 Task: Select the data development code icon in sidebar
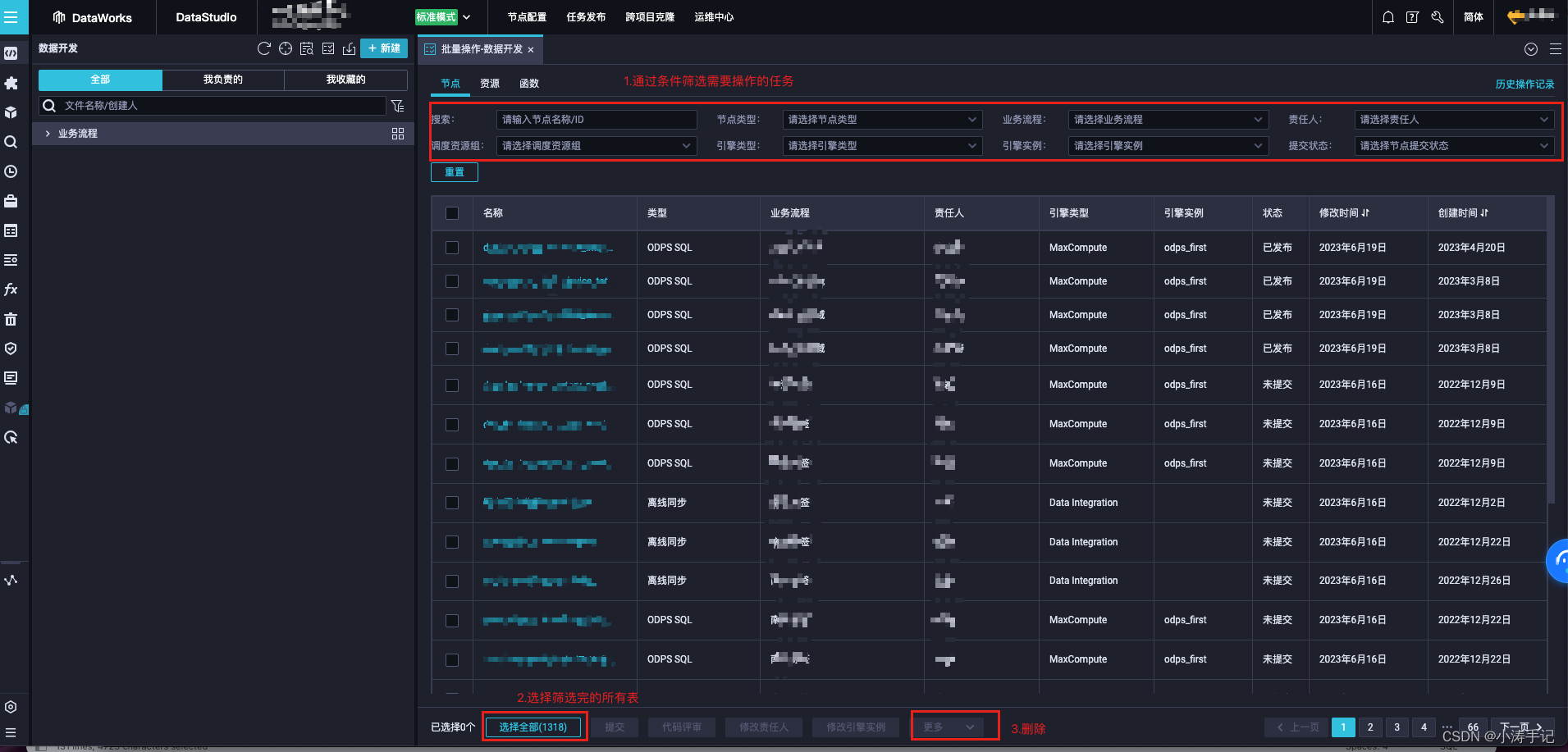click(x=11, y=52)
